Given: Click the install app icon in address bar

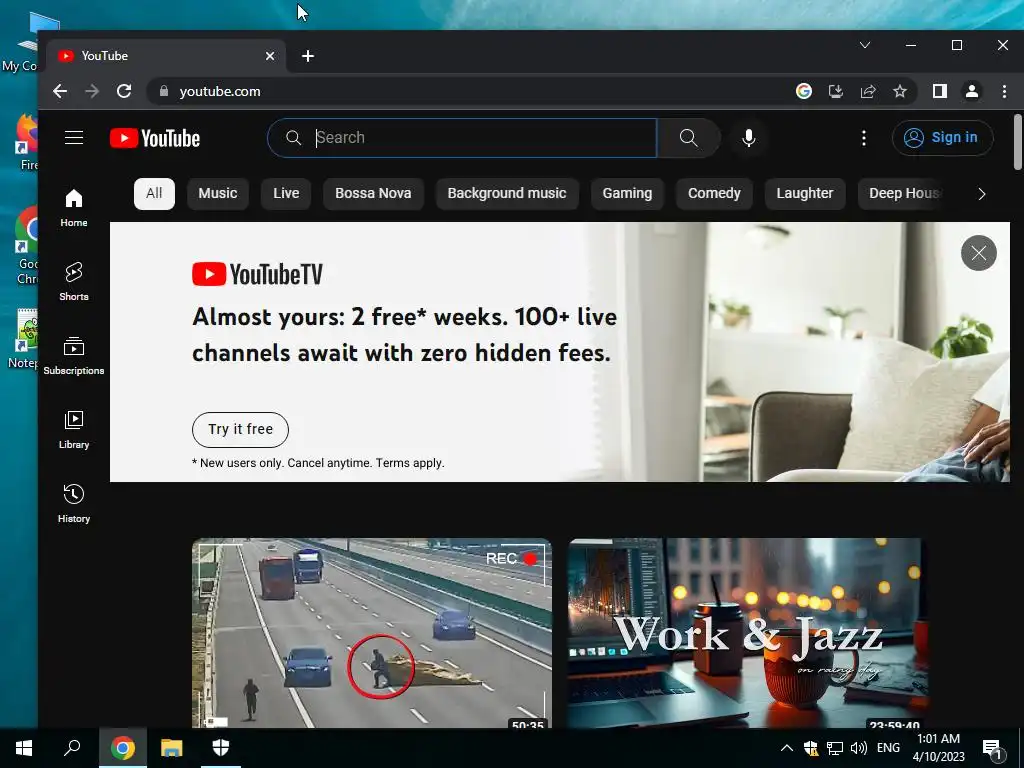Looking at the screenshot, I should tap(836, 91).
